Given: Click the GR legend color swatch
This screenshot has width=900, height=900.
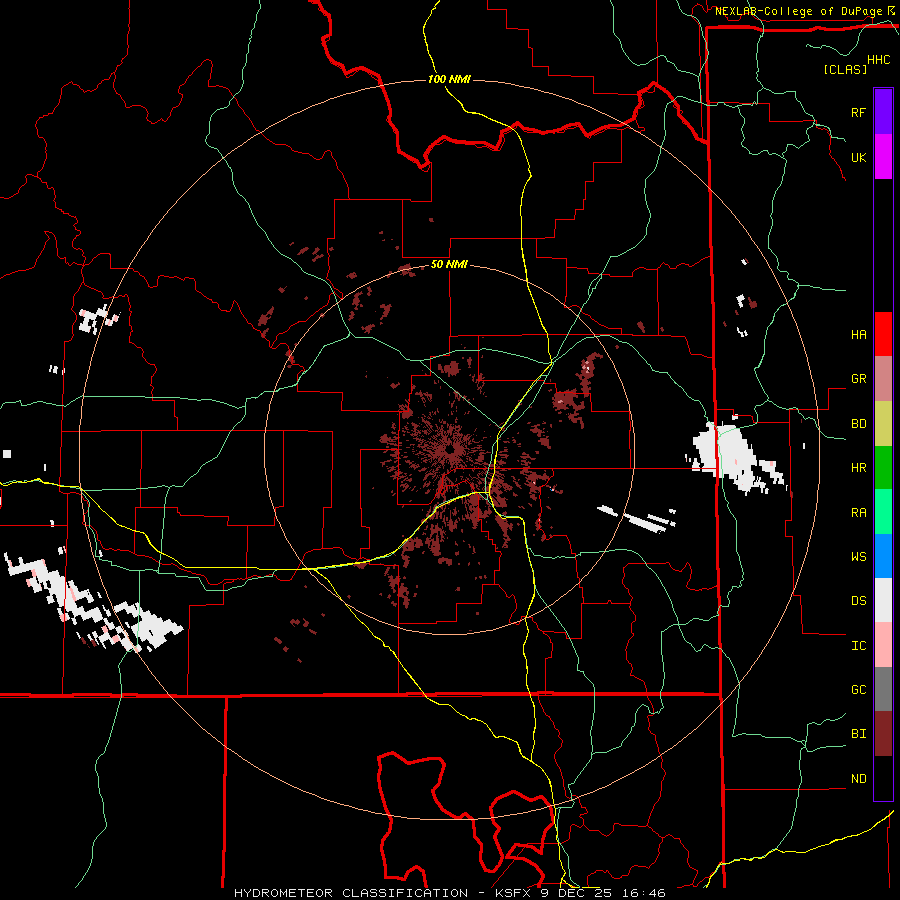Looking at the screenshot, I should tap(883, 379).
